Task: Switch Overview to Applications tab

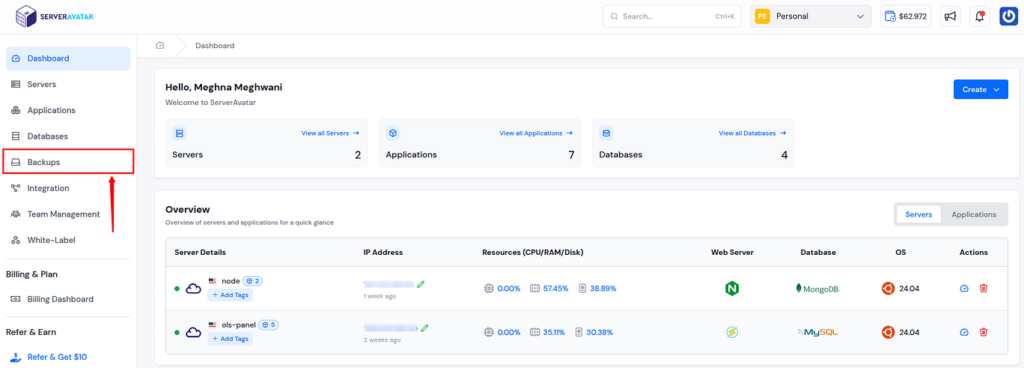Action: tap(974, 214)
